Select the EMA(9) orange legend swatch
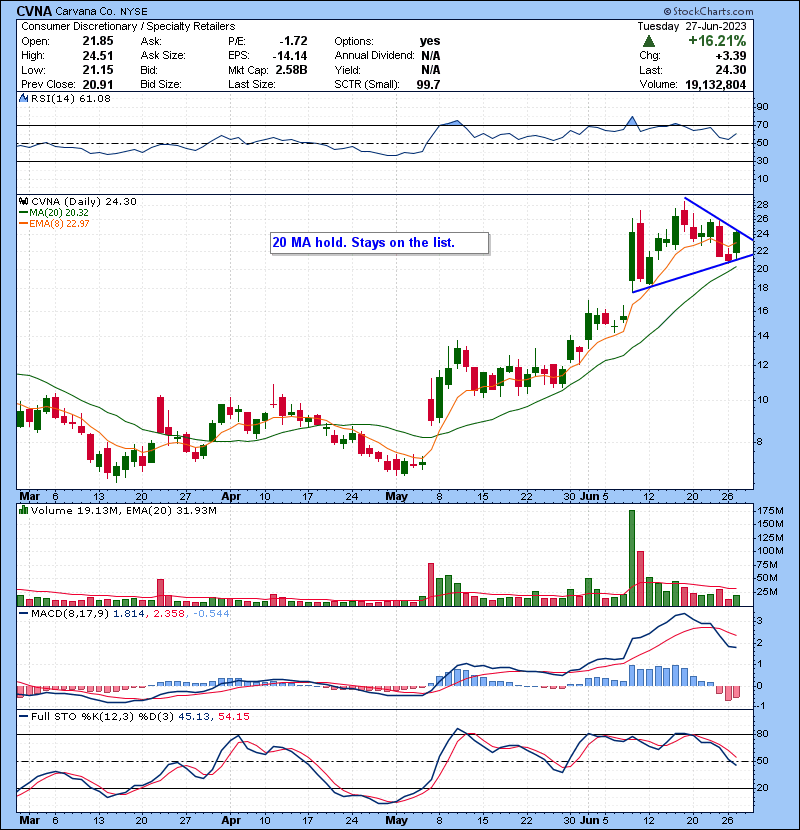800x830 pixels. tap(23, 224)
